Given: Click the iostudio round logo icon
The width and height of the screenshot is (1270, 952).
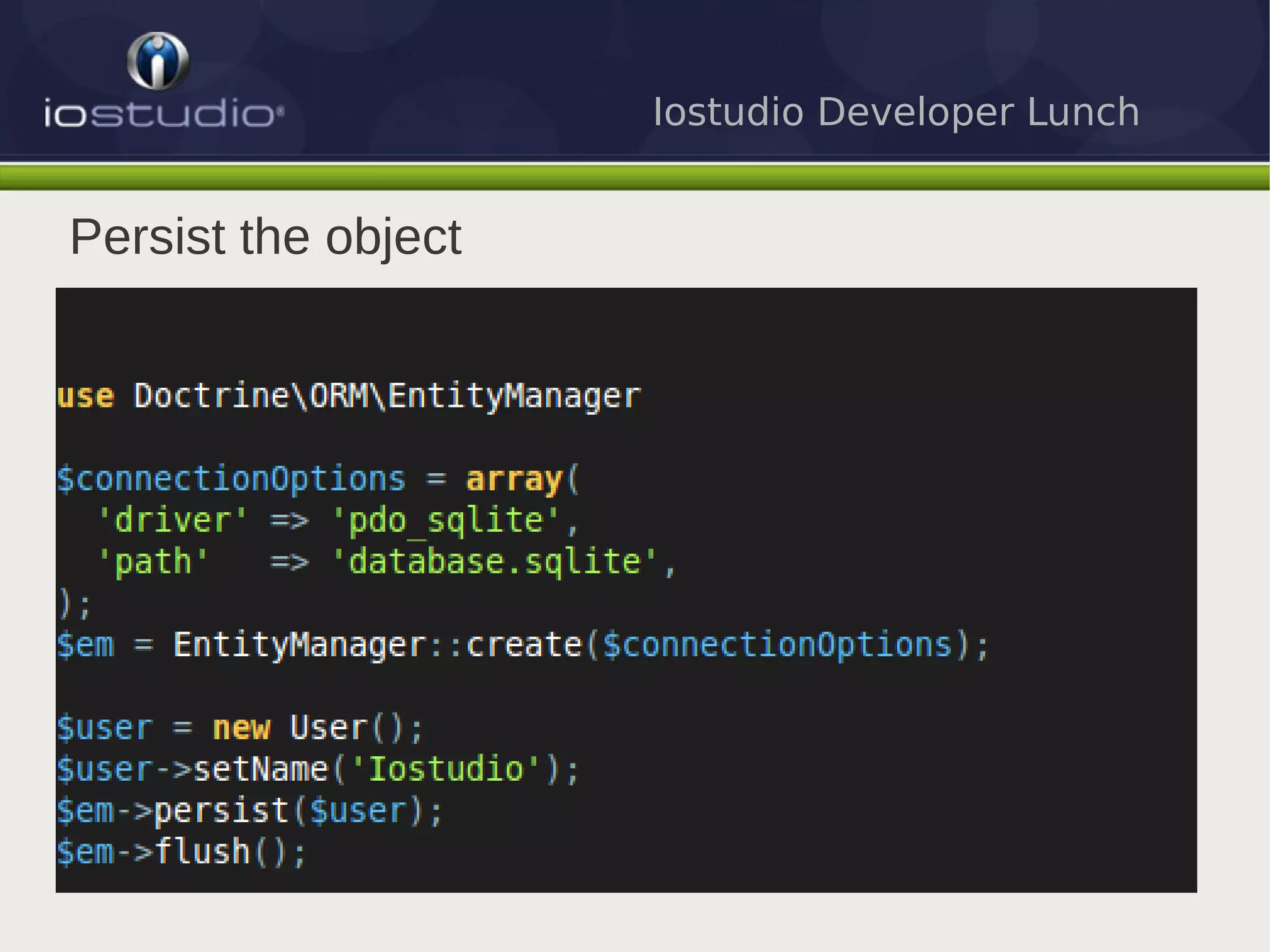Looking at the screenshot, I should coord(158,61).
